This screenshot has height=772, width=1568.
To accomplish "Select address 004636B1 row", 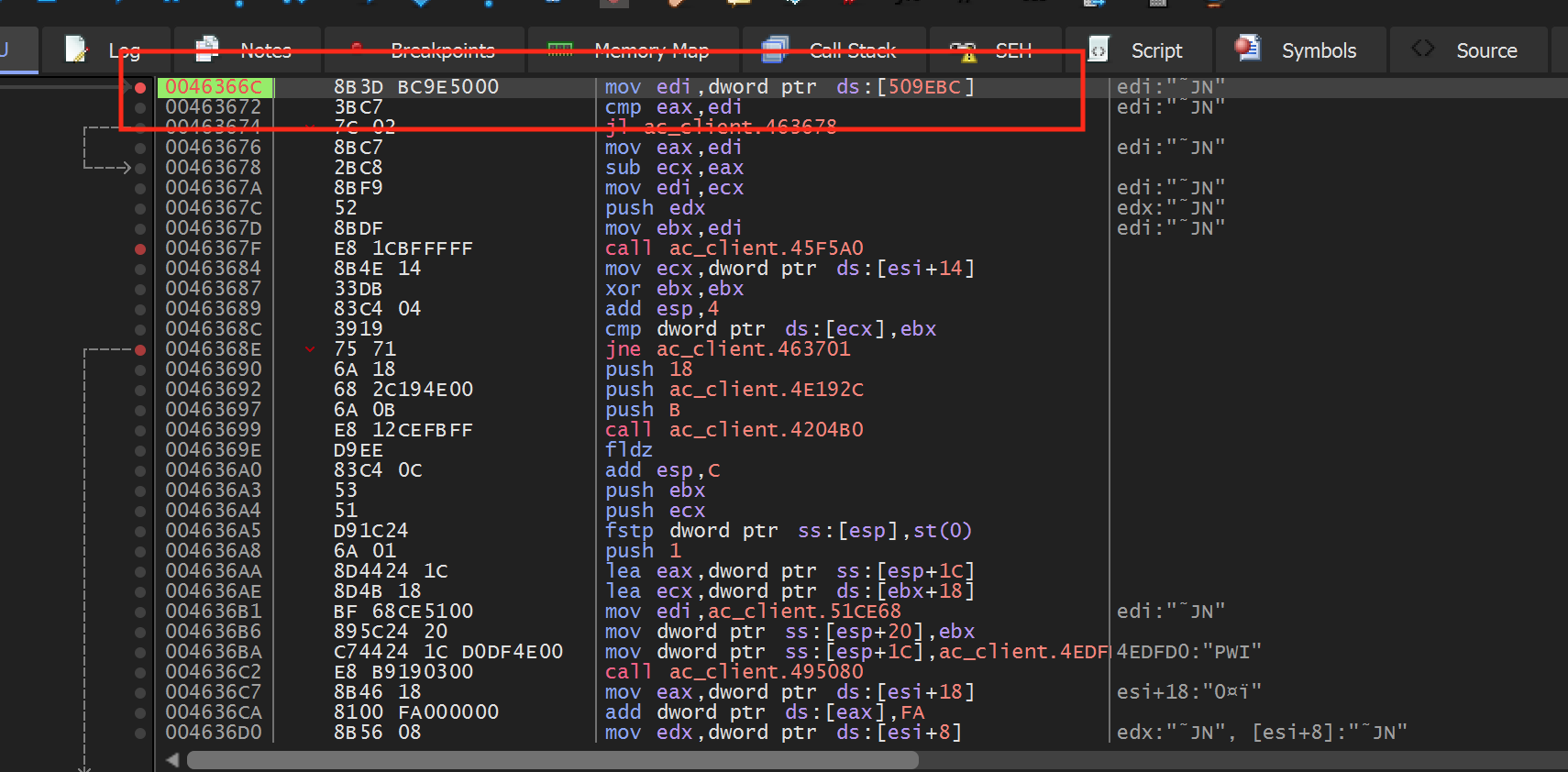I will (x=214, y=612).
